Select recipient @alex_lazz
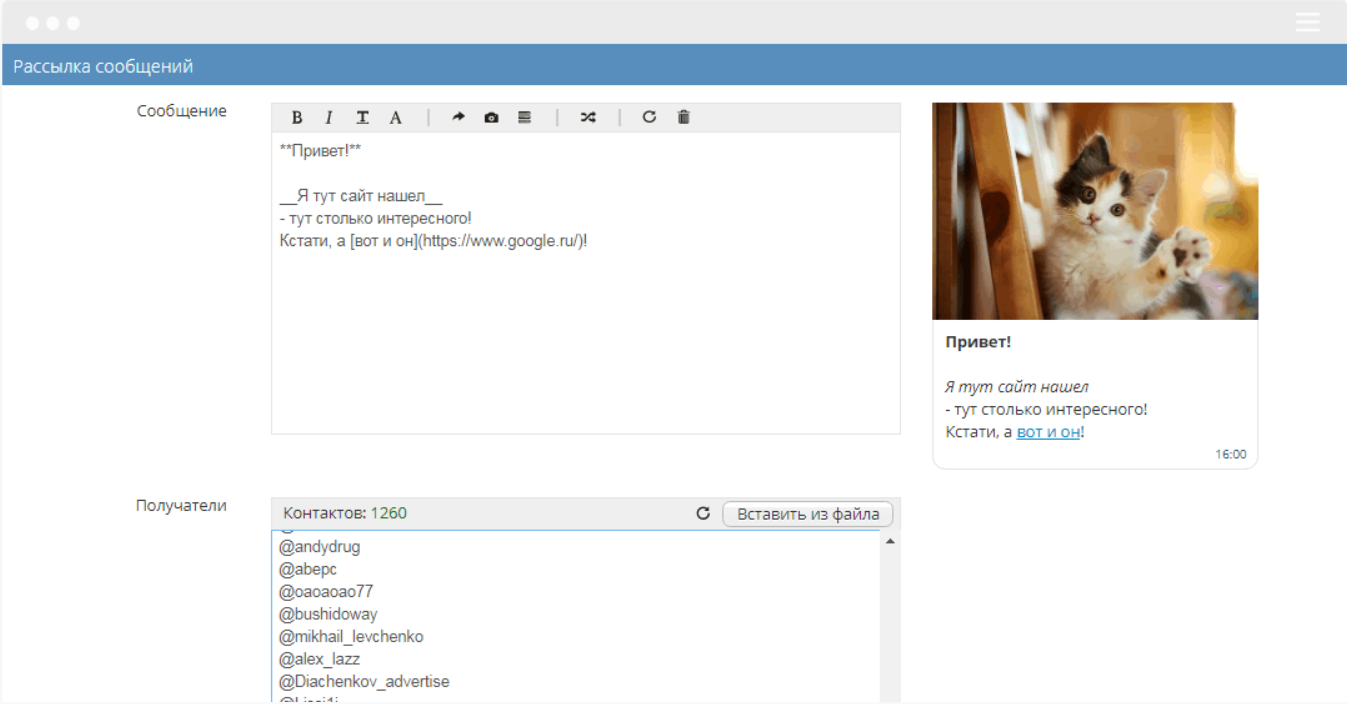The height and width of the screenshot is (704, 1347). pos(319,659)
